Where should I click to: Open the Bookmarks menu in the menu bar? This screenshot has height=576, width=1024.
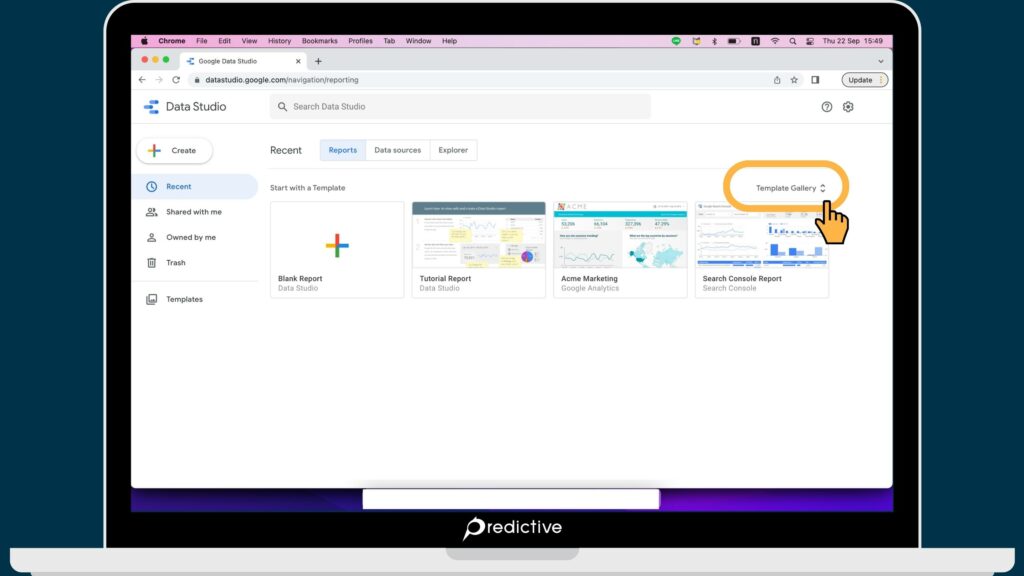click(x=319, y=41)
